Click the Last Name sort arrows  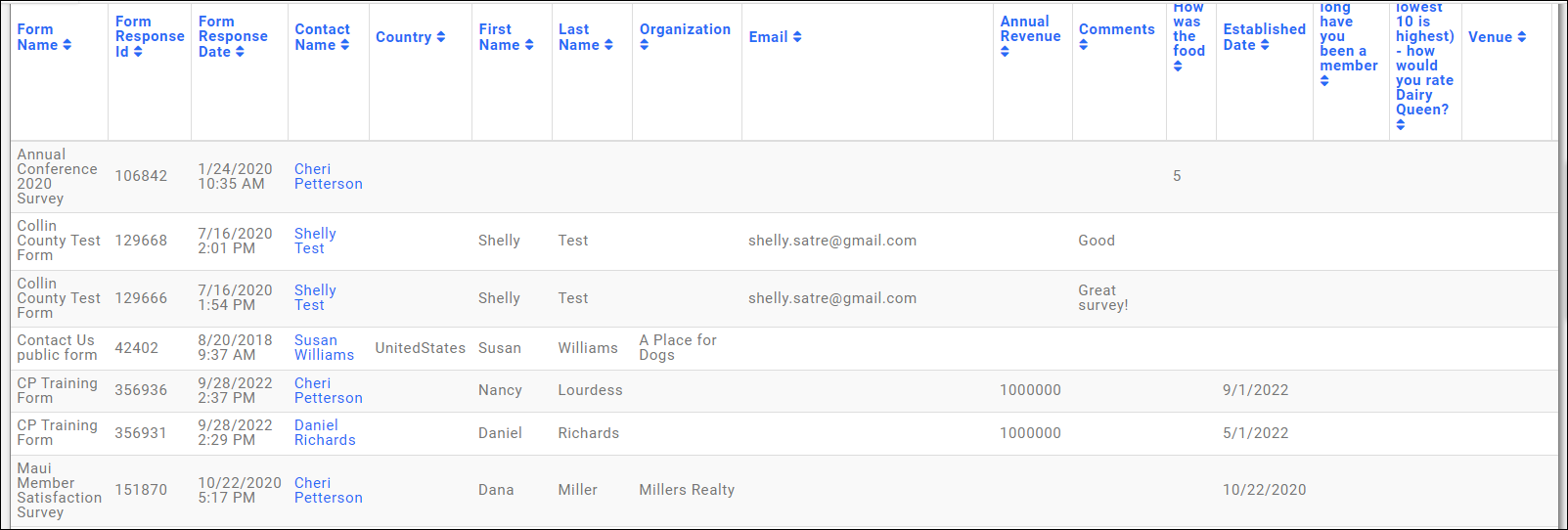pos(608,45)
